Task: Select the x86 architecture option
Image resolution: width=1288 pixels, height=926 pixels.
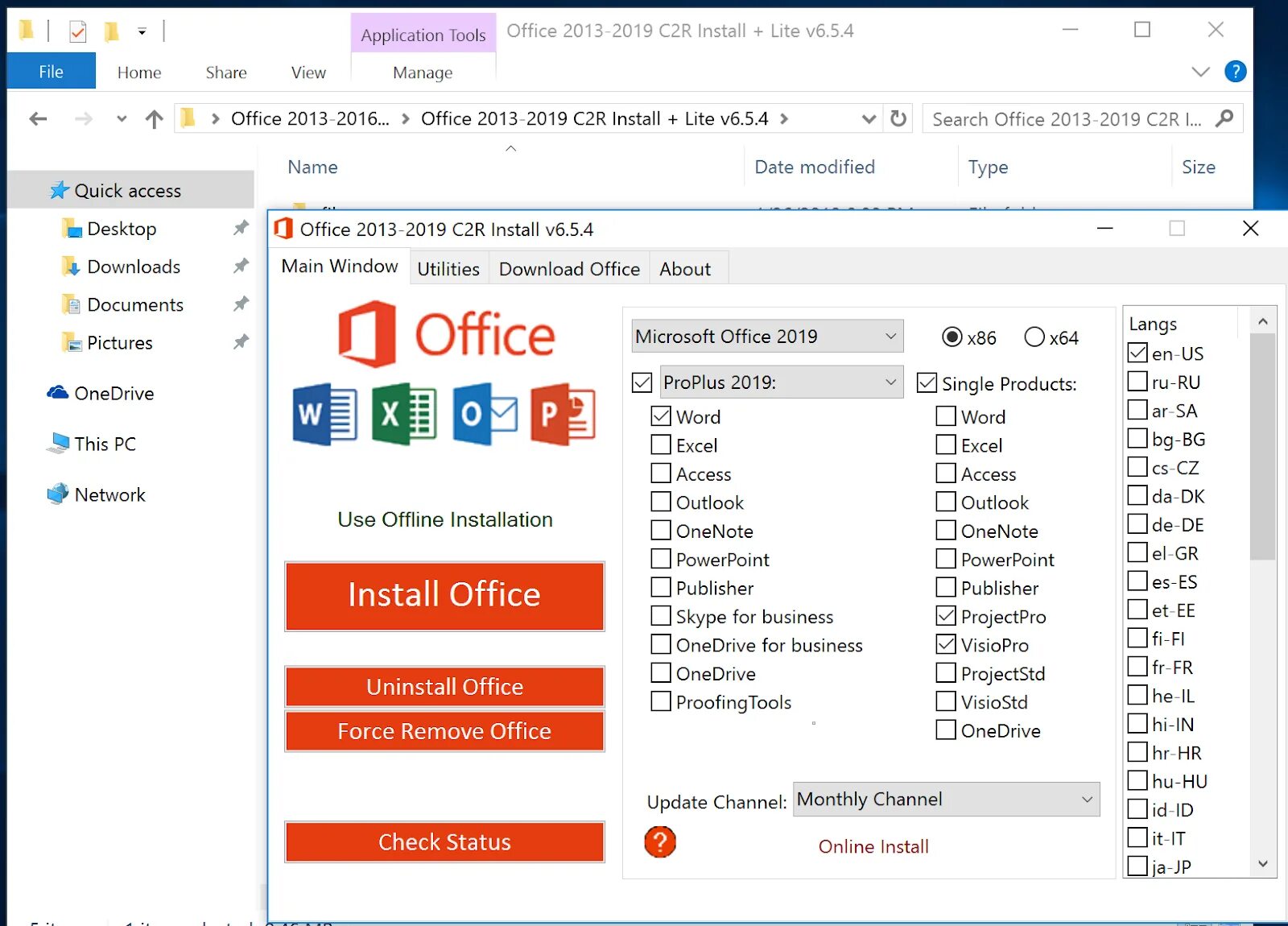Action: click(952, 337)
